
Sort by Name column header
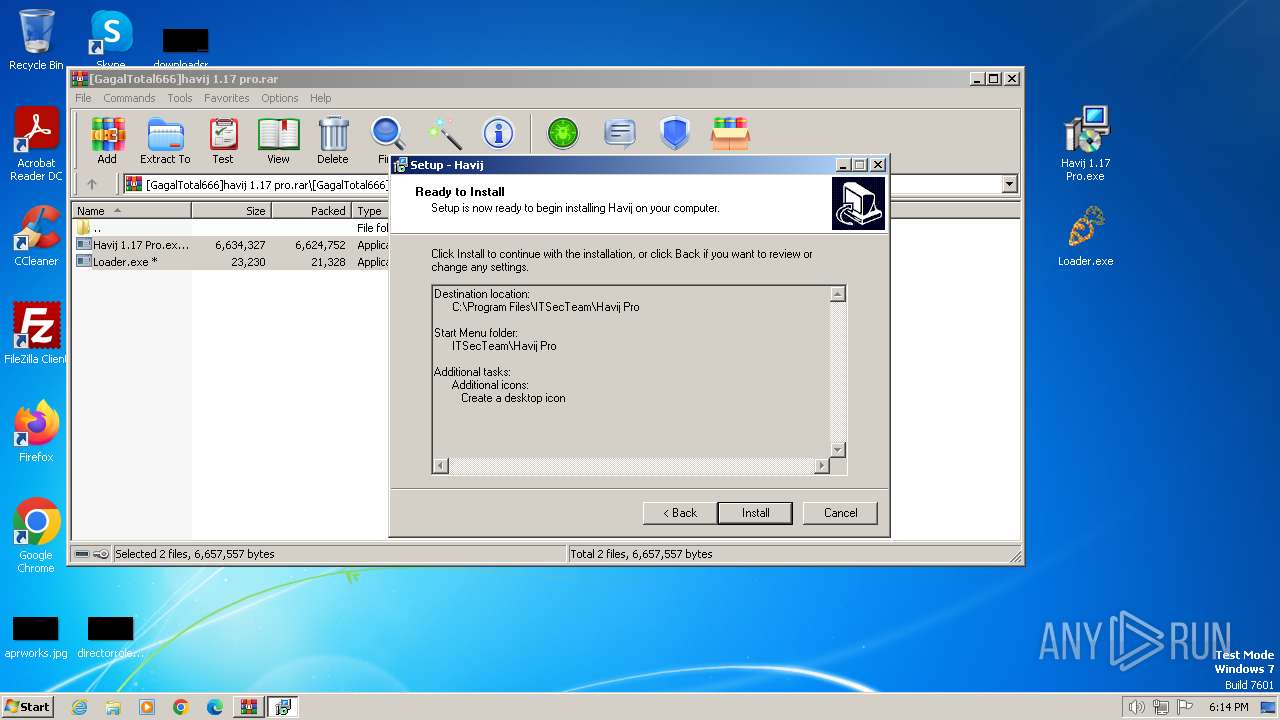(131, 211)
